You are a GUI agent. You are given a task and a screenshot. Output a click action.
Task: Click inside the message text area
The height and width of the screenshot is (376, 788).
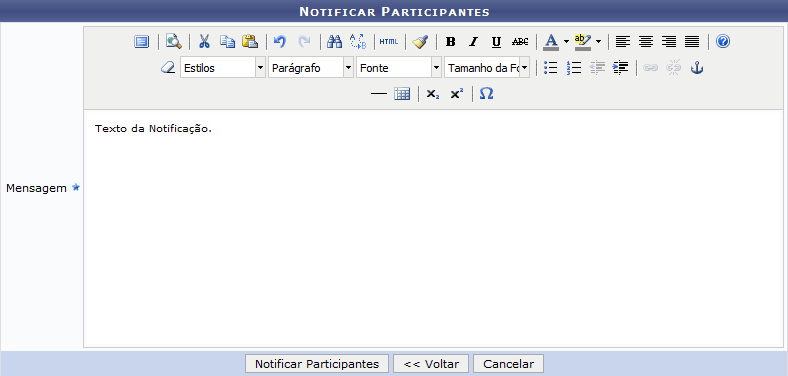433,229
